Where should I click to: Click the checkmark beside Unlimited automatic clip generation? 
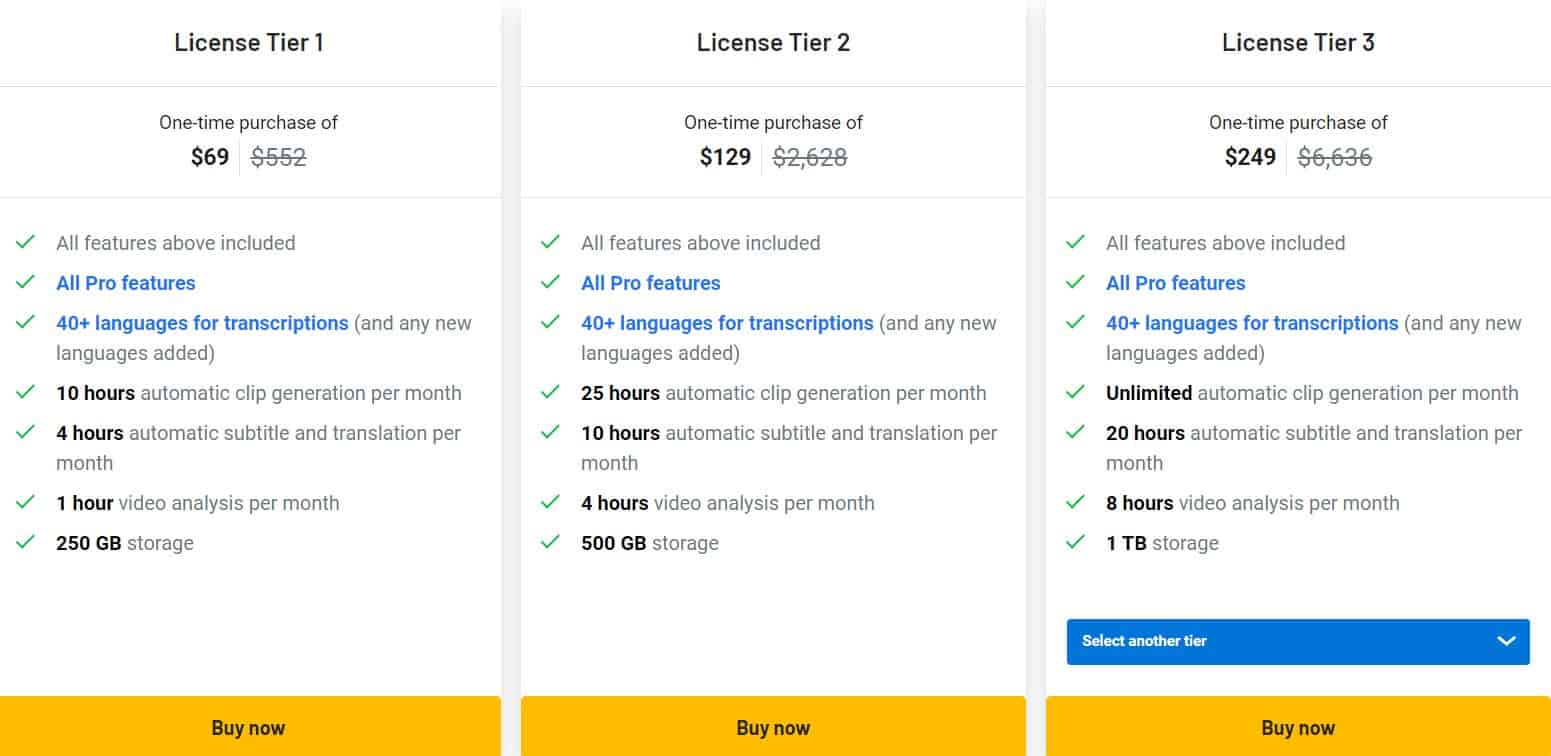pyautogui.click(x=1077, y=393)
